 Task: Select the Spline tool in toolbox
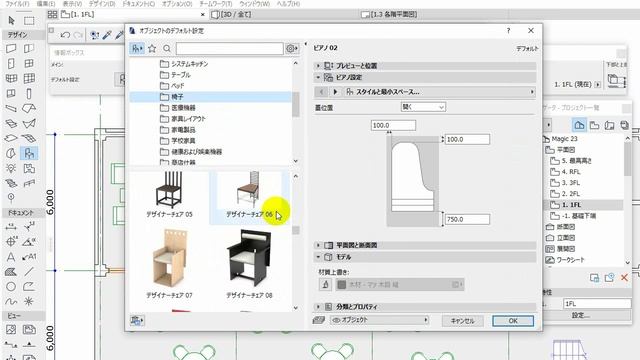tap(11, 302)
